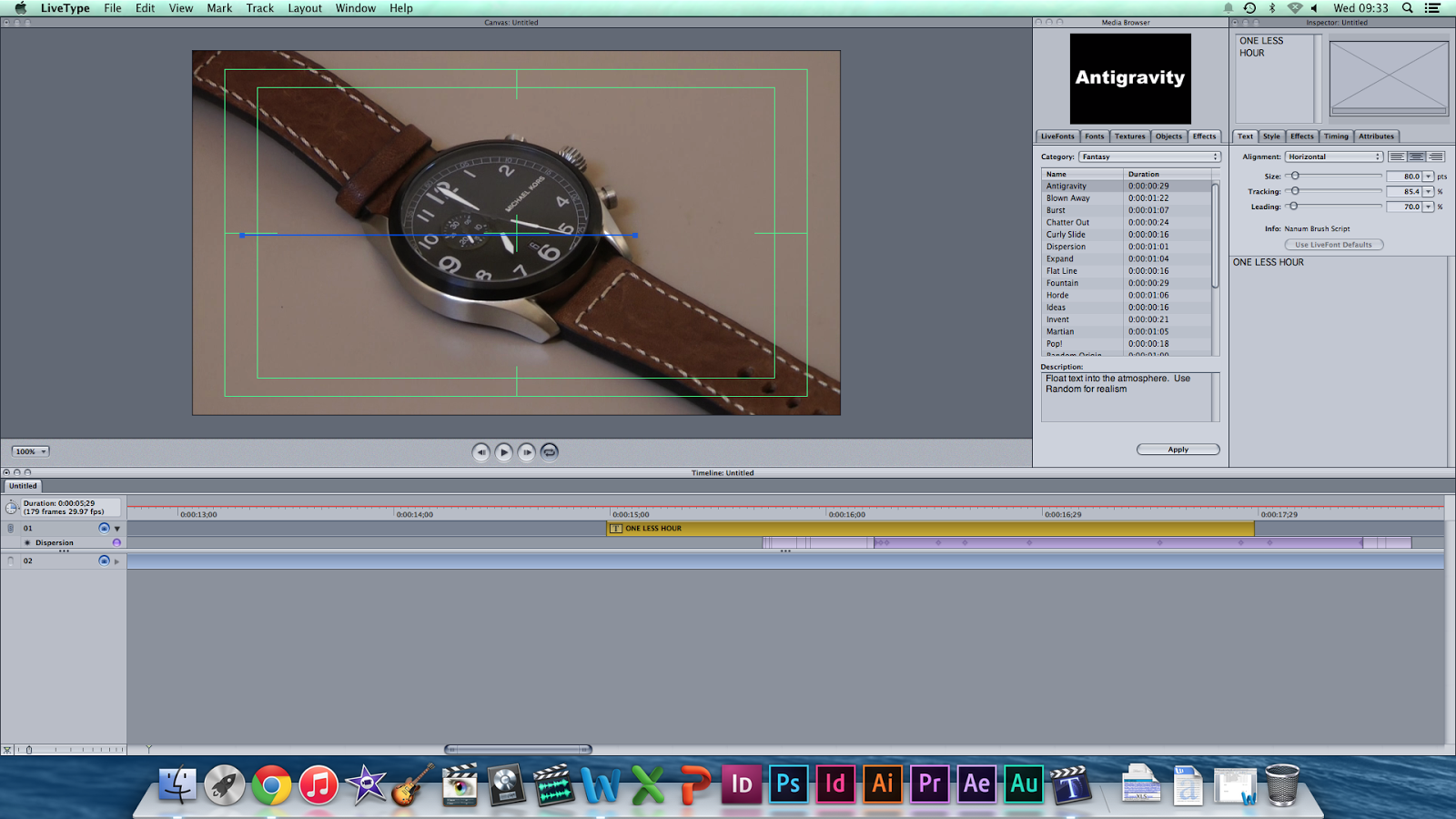This screenshot has width=1456, height=819.
Task: Switch to the Fonts tab in Media Browser
Action: coord(1095,136)
